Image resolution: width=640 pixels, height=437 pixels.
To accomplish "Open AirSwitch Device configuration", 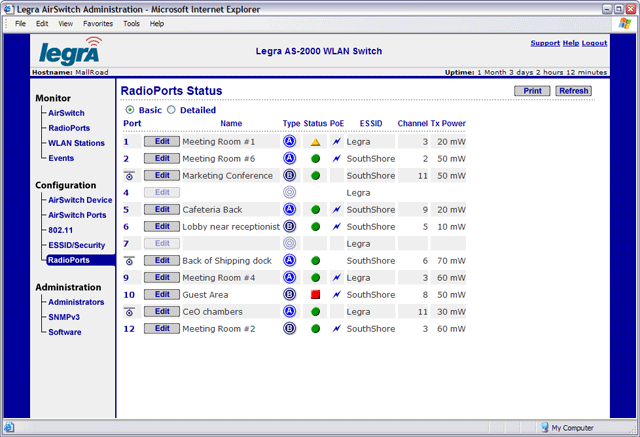I will pos(80,200).
